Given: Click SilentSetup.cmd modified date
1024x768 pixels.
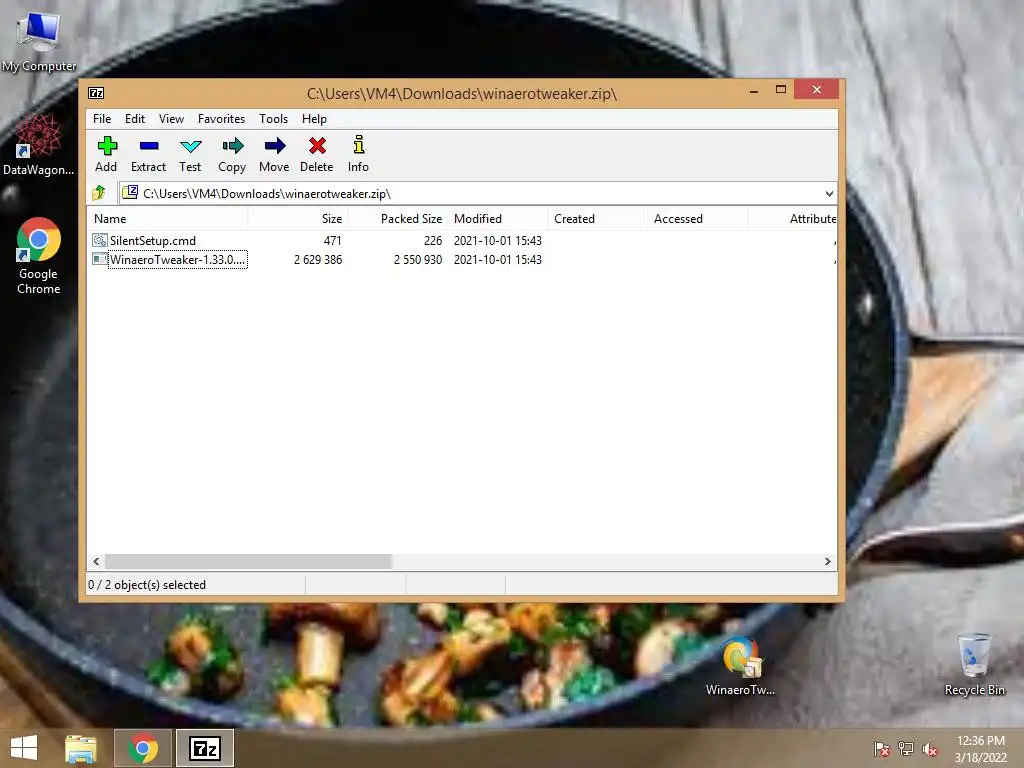Looking at the screenshot, I should pyautogui.click(x=498, y=240).
